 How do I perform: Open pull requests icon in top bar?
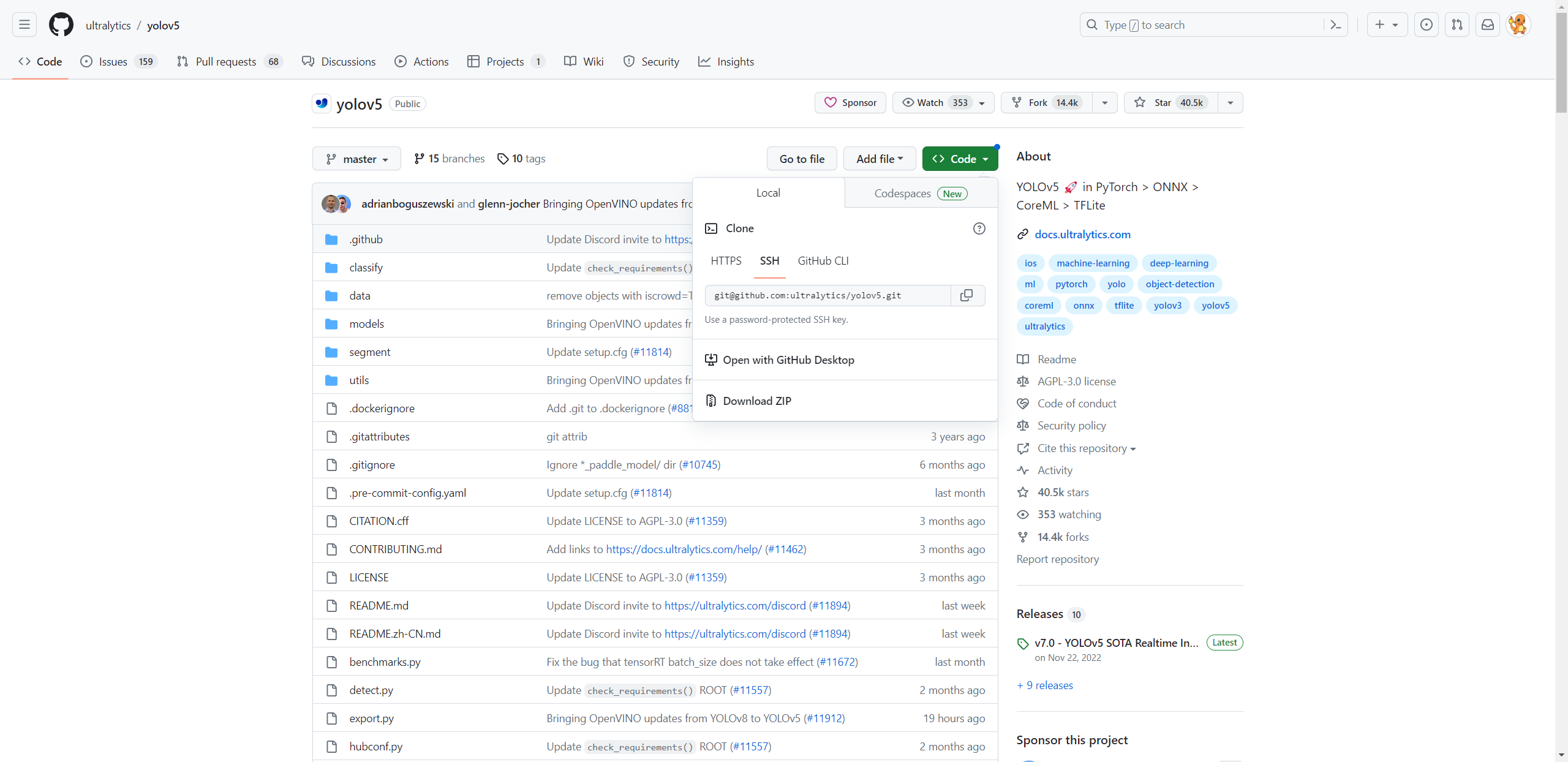(x=1457, y=25)
